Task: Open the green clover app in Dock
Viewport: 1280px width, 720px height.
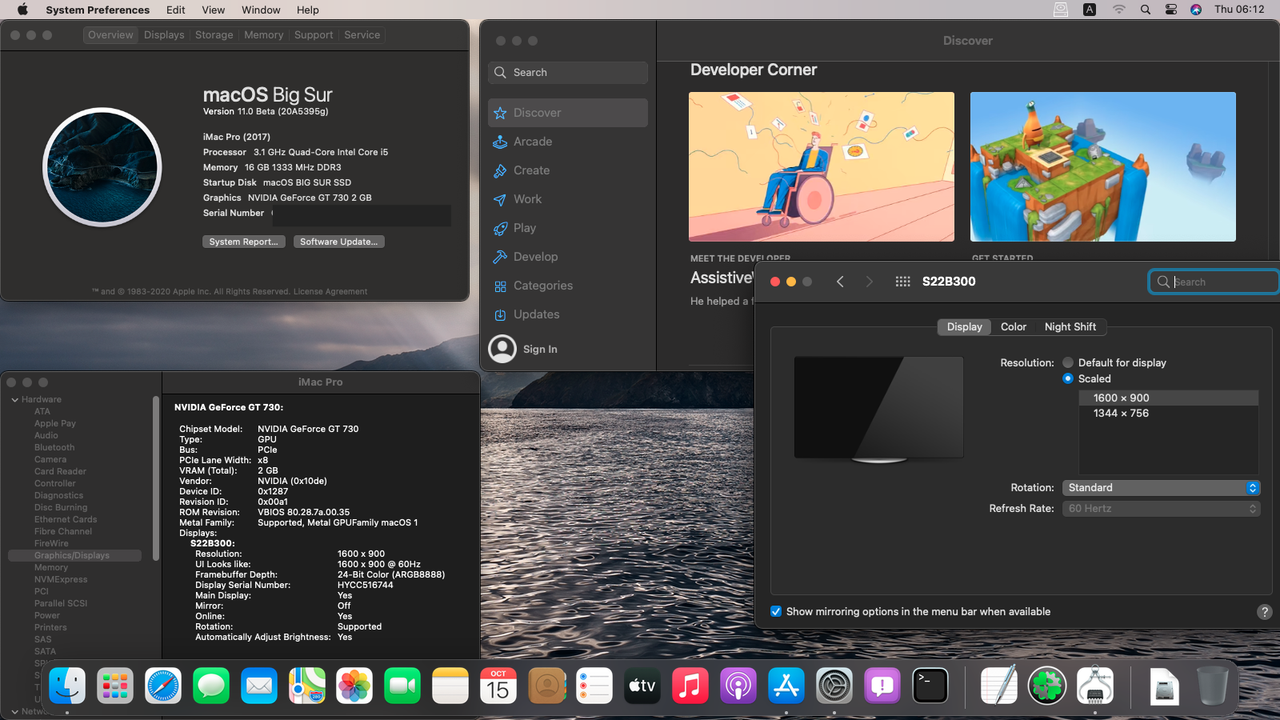Action: coord(1046,686)
